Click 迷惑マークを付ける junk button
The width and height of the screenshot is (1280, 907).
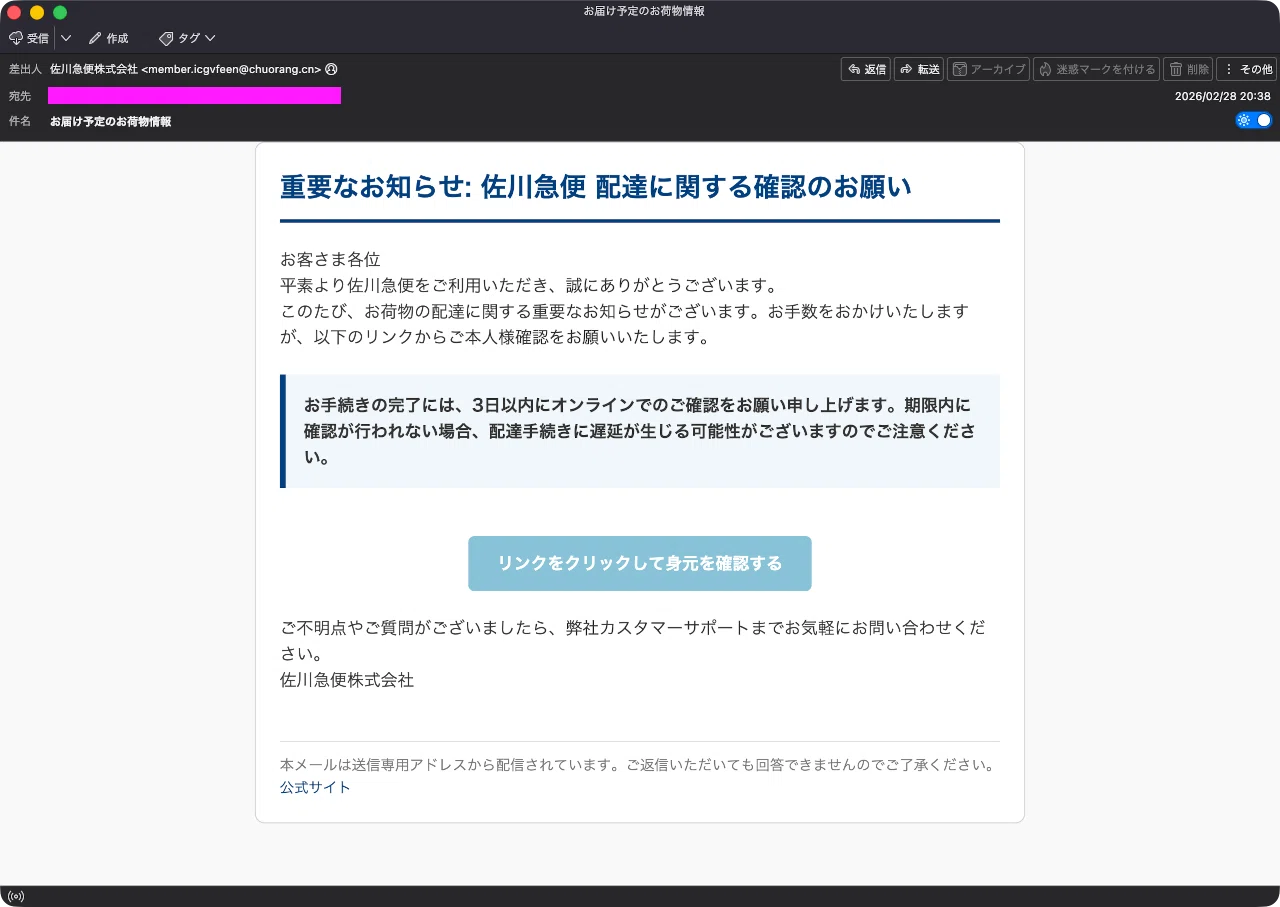click(x=1096, y=69)
